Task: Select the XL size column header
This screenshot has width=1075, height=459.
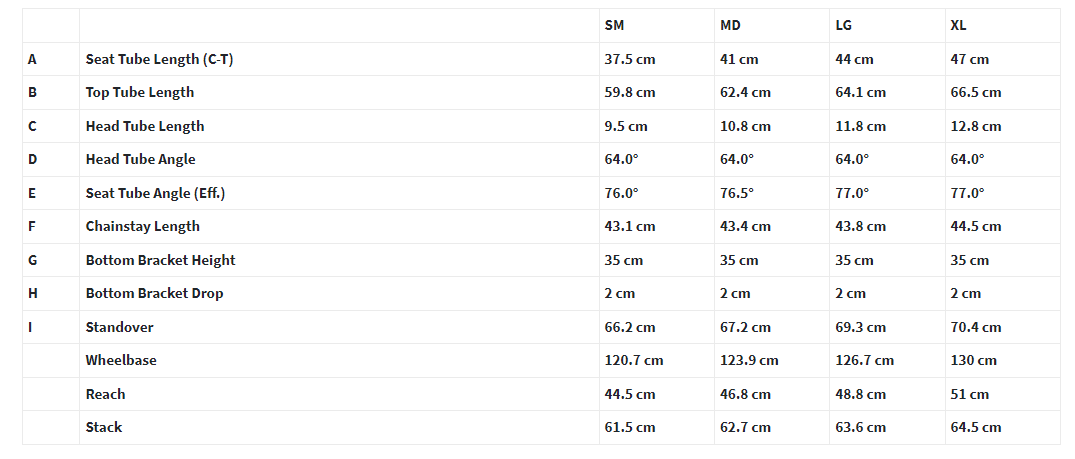Action: (x=958, y=25)
